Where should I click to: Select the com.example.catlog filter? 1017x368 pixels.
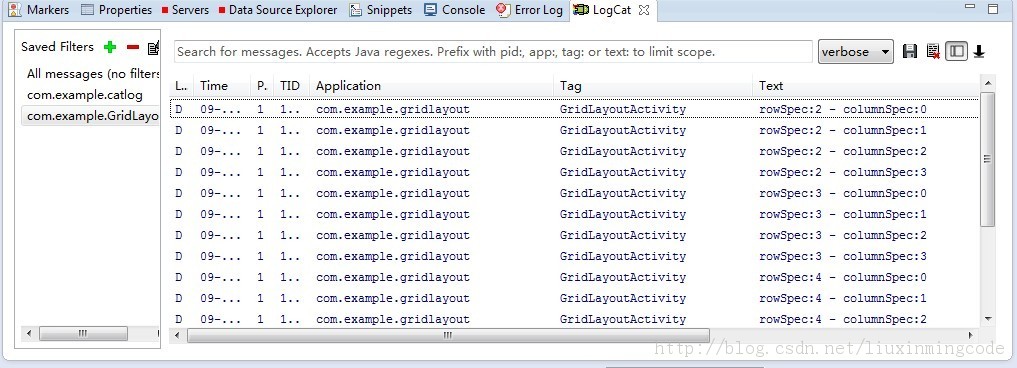(91, 95)
